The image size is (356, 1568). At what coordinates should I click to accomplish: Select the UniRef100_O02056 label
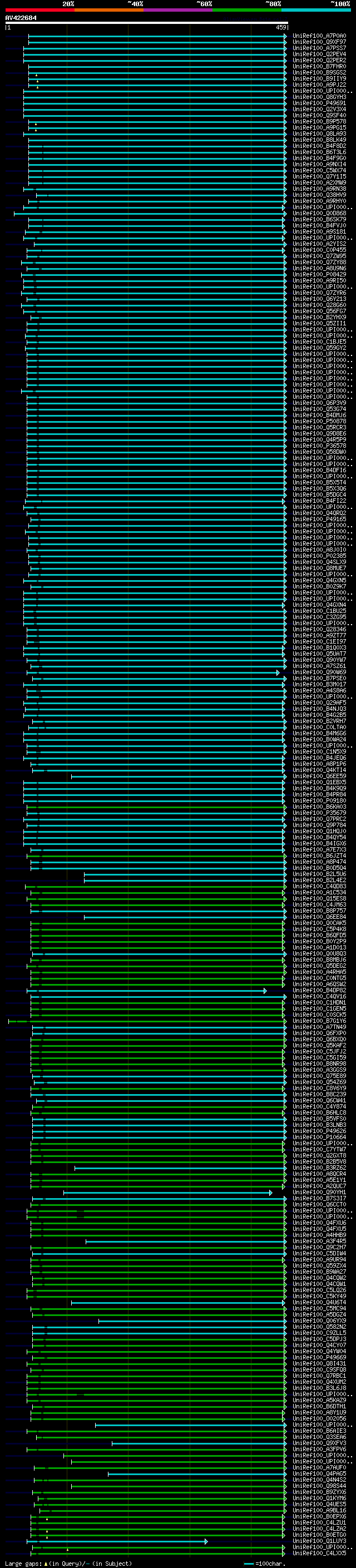[x=319, y=1419]
